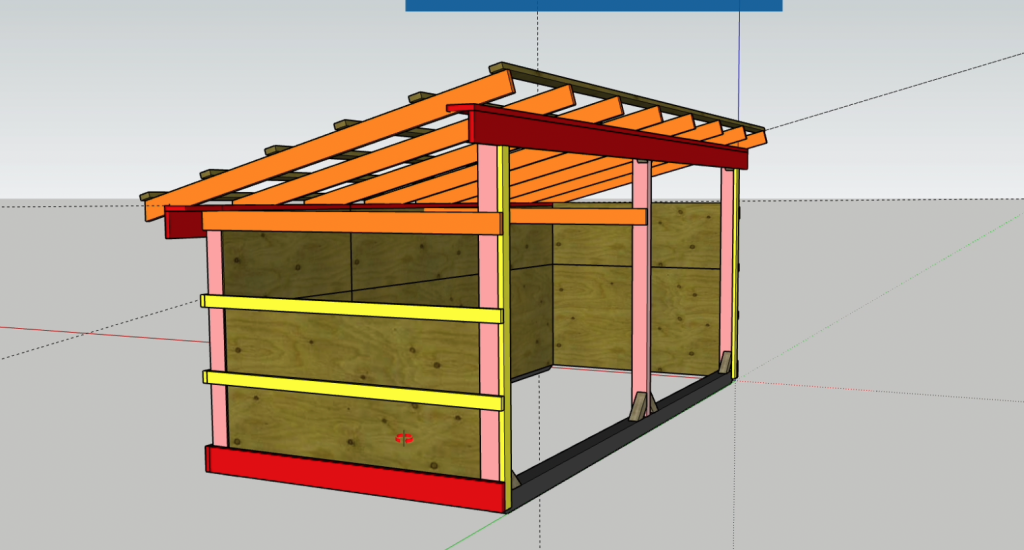Click the red rotate cursor marker on the plywood
The width and height of the screenshot is (1024, 550).
404,438
